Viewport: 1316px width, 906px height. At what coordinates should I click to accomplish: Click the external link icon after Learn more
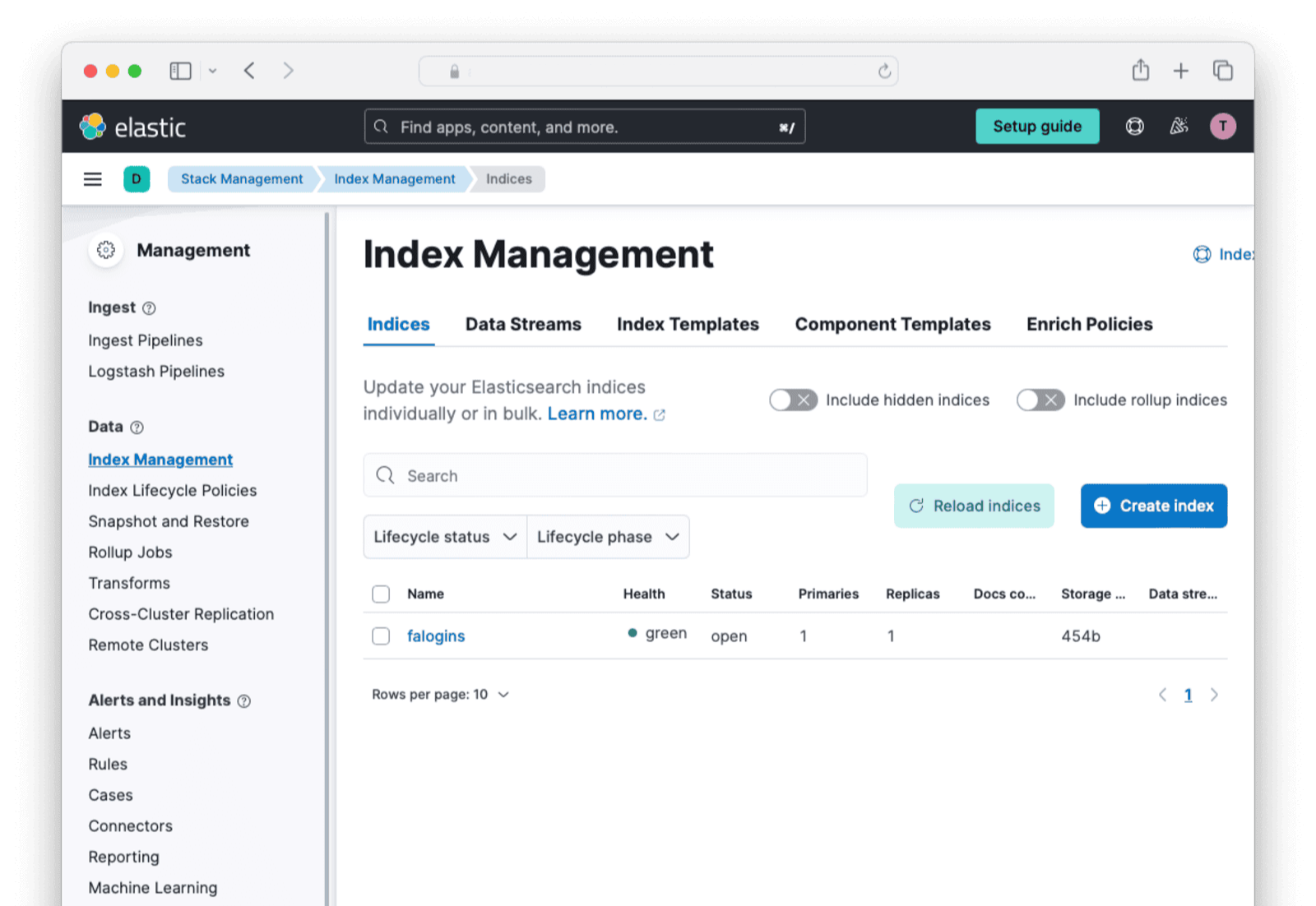click(x=659, y=415)
